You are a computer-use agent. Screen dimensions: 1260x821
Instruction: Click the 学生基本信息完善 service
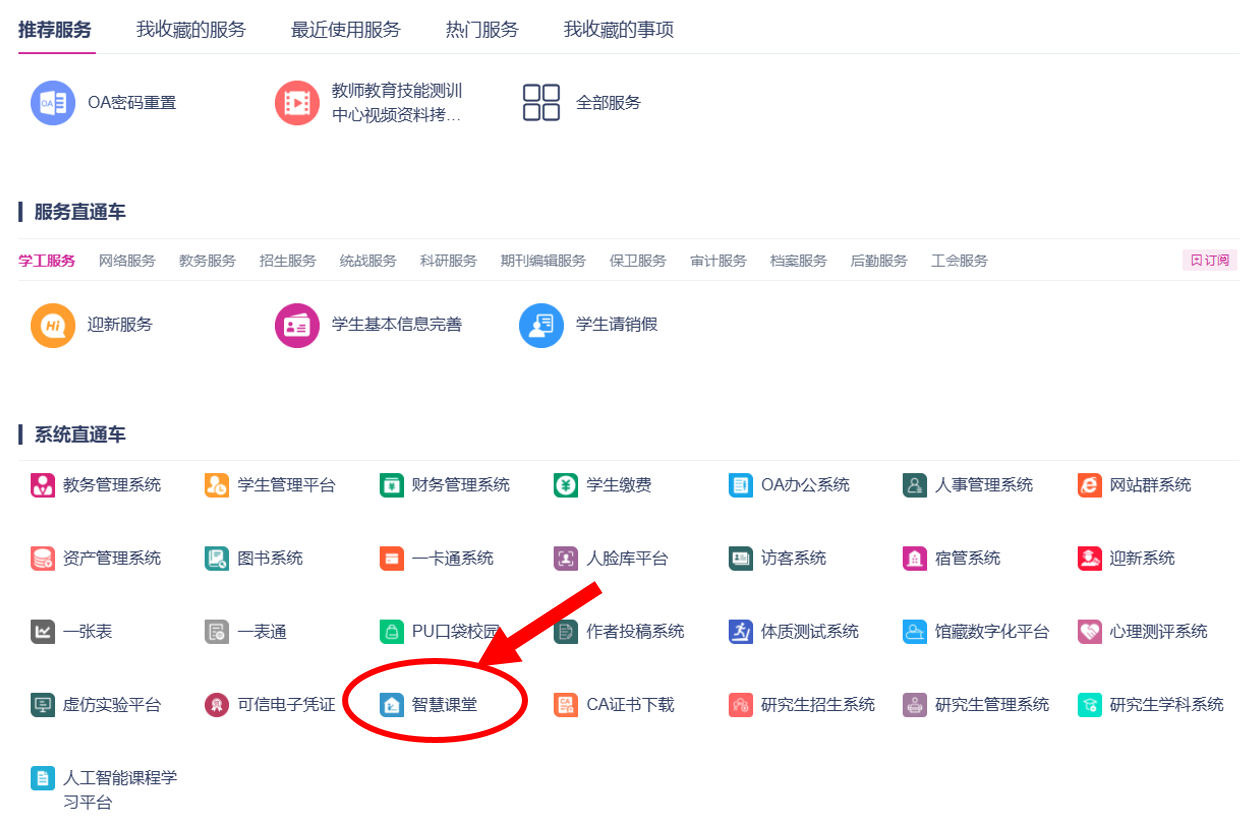[396, 325]
